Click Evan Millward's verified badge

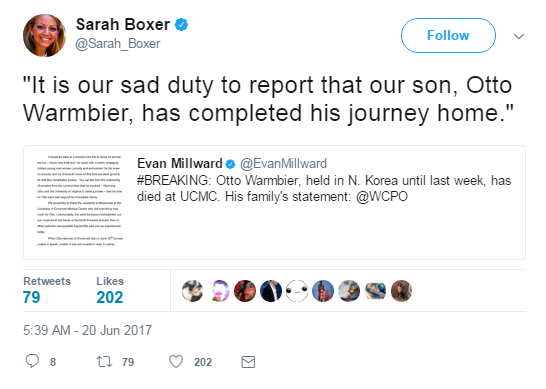tap(230, 164)
